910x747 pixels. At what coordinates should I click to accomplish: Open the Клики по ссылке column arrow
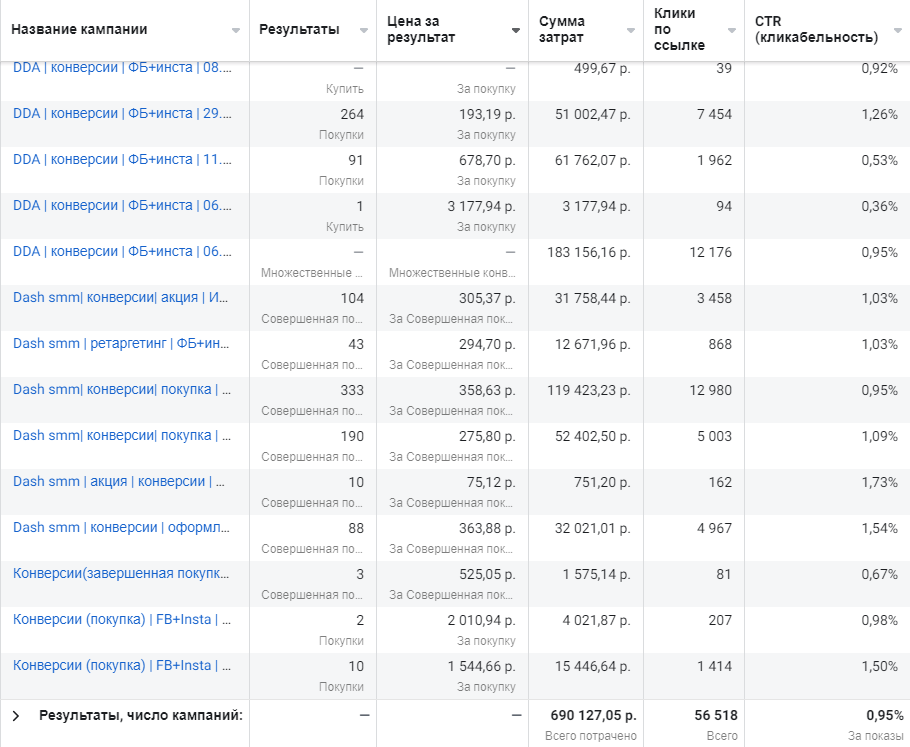pyautogui.click(x=732, y=30)
